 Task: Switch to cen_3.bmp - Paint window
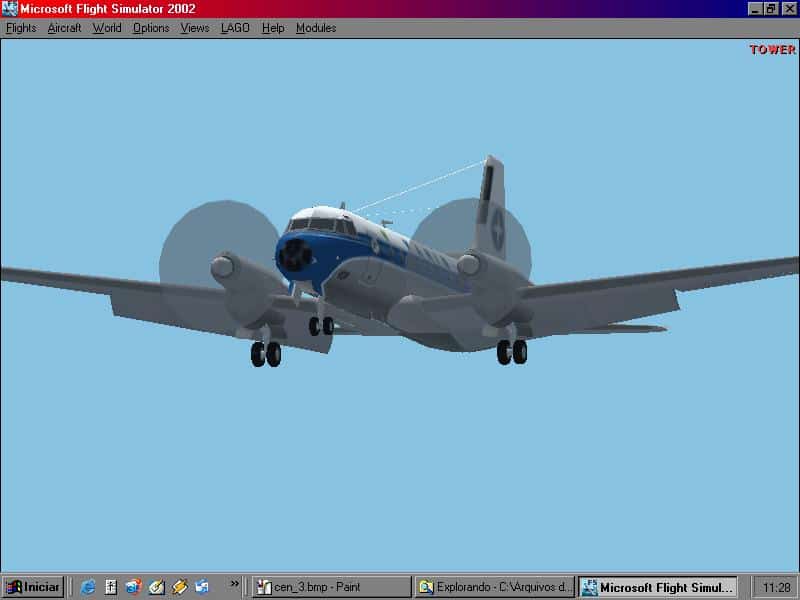[330, 587]
